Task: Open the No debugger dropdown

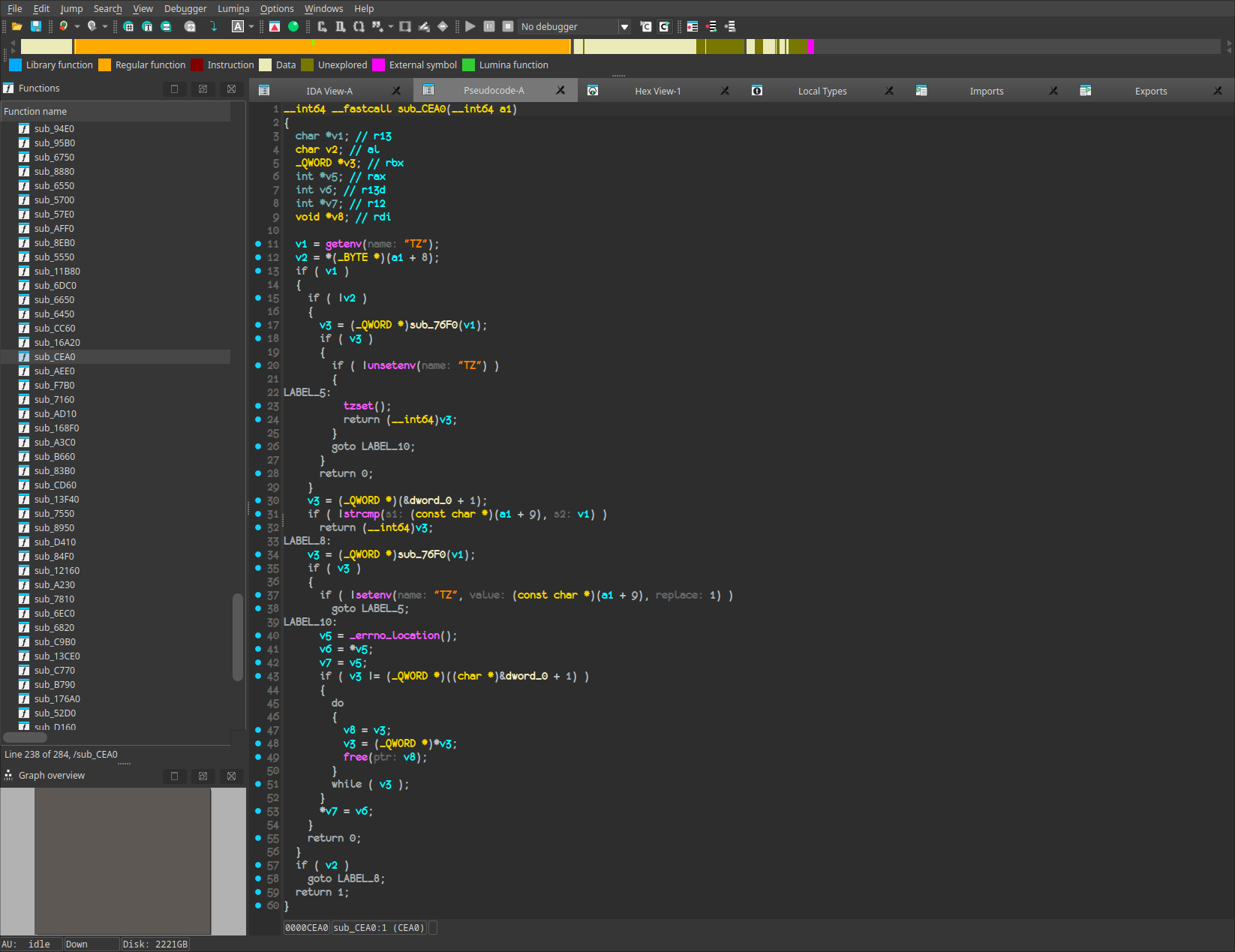Action: tap(624, 27)
